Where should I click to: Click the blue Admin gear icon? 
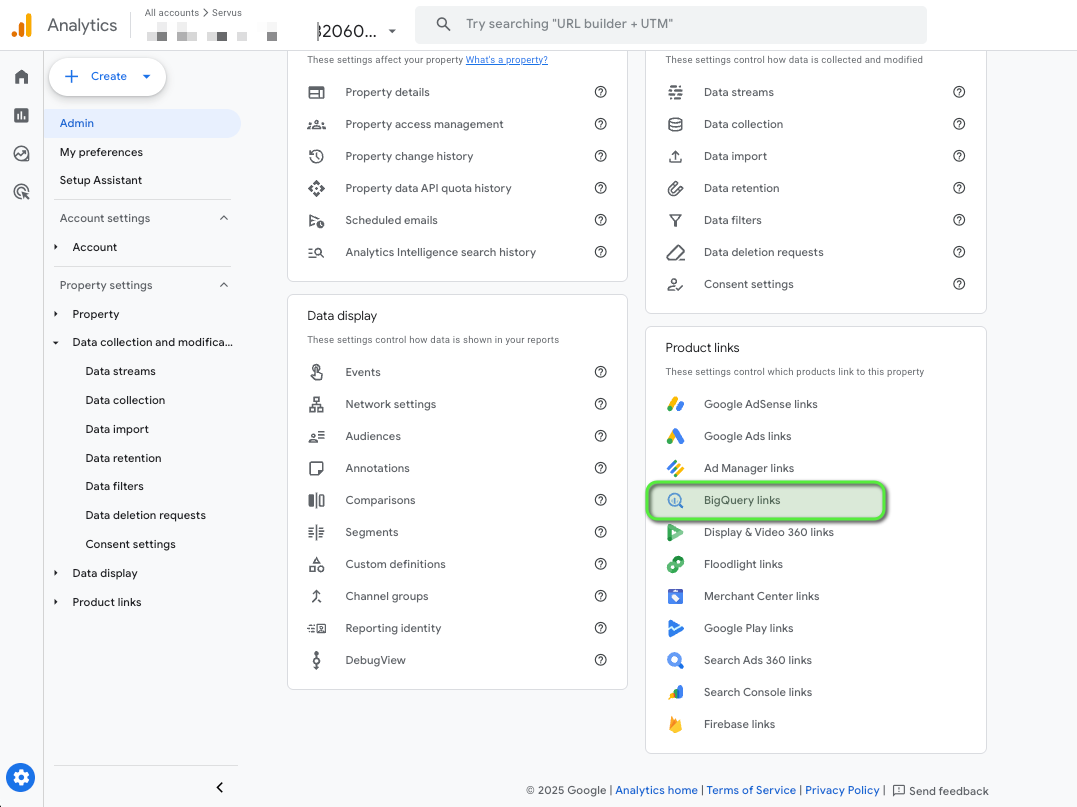pos(21,777)
